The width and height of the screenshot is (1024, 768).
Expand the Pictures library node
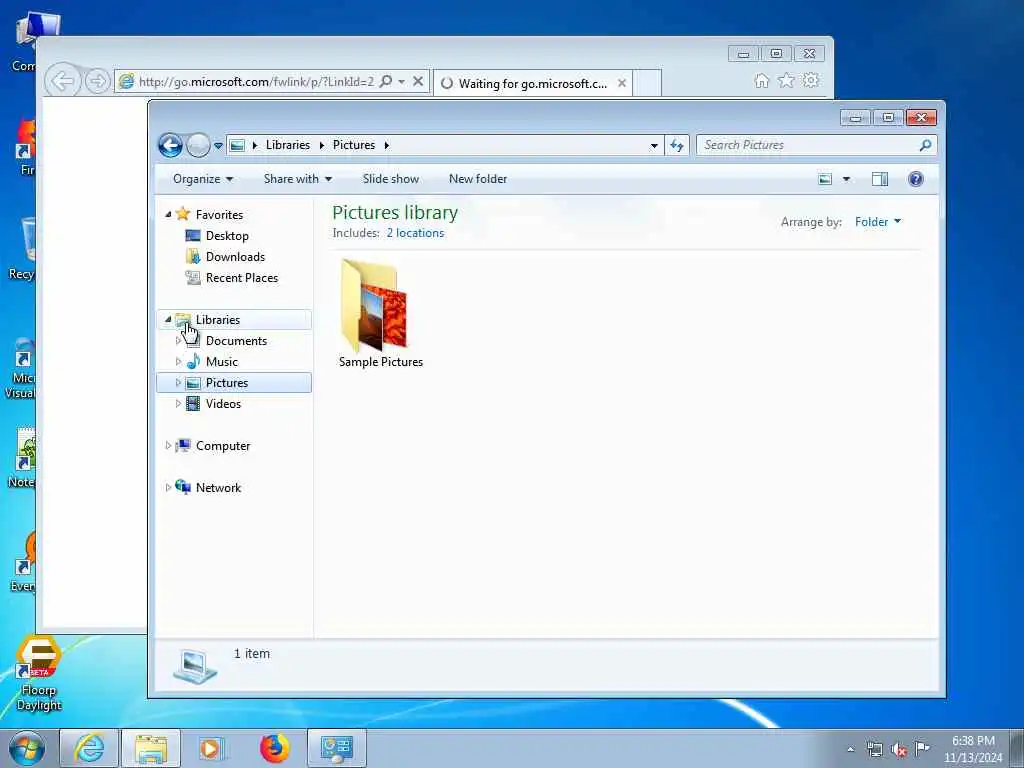178,383
